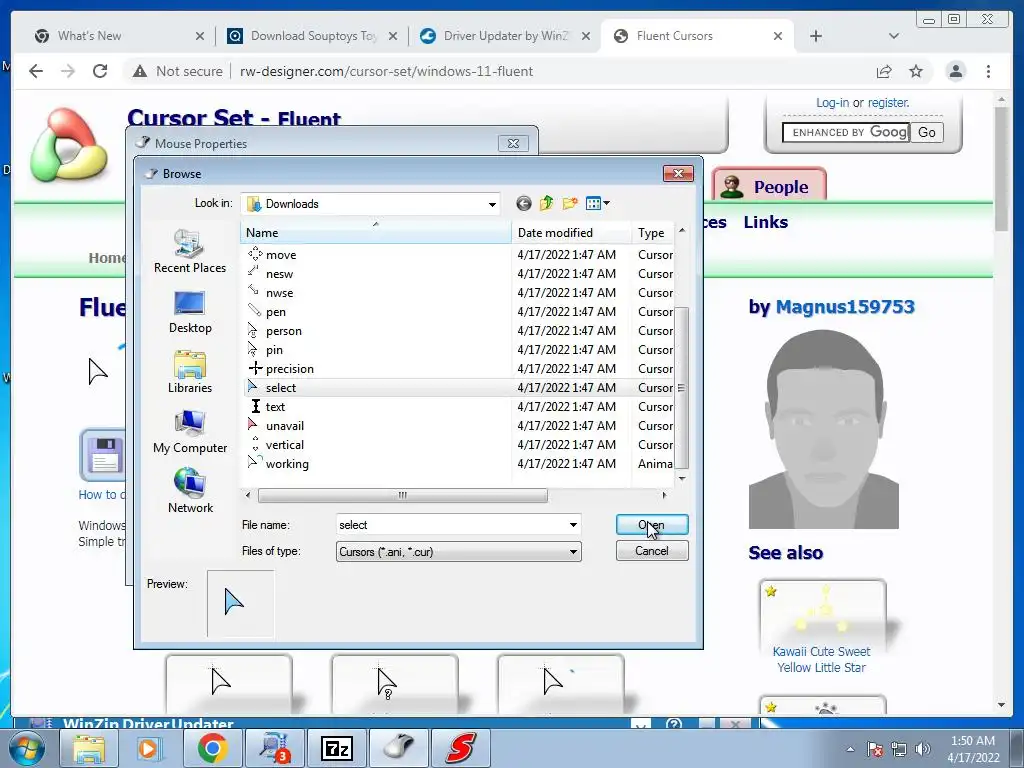The image size is (1024, 768).
Task: Open Chrome's tab search chevron
Action: (894, 36)
